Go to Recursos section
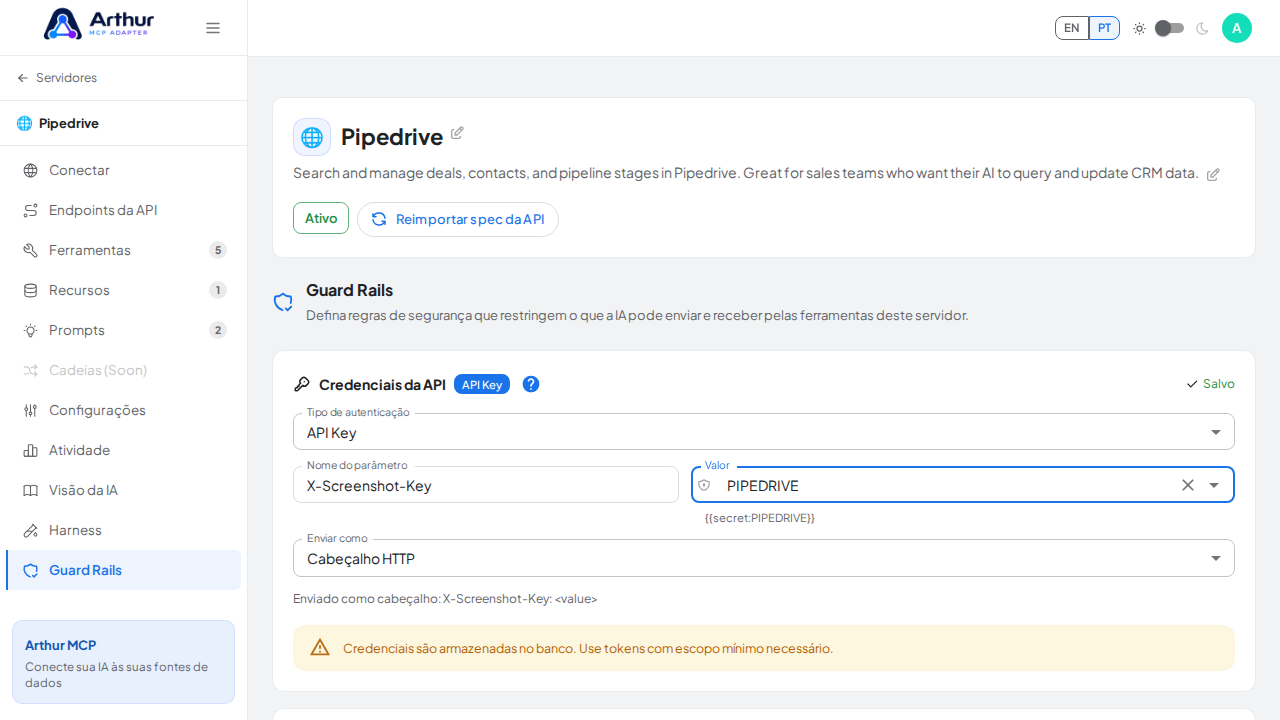The height and width of the screenshot is (720, 1280). [123, 290]
